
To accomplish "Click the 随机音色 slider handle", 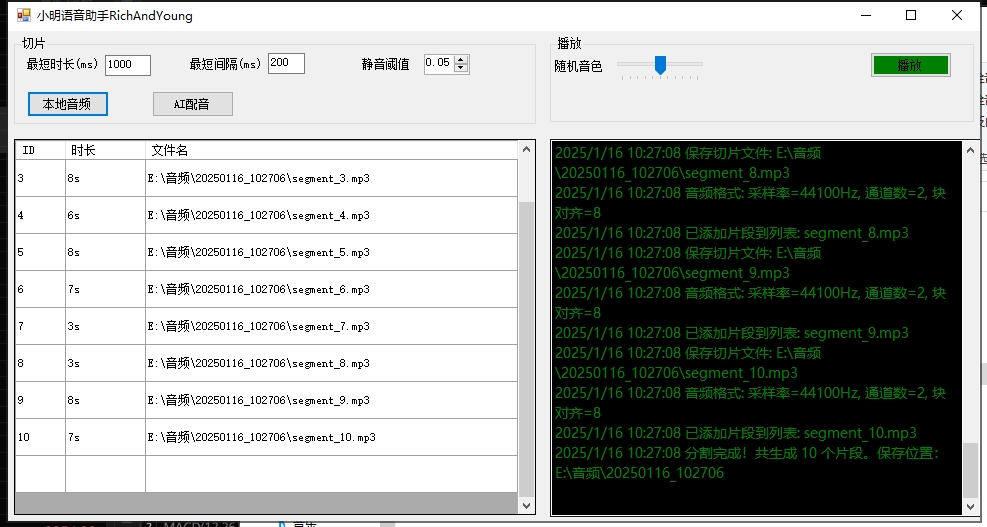I will click(x=660, y=65).
